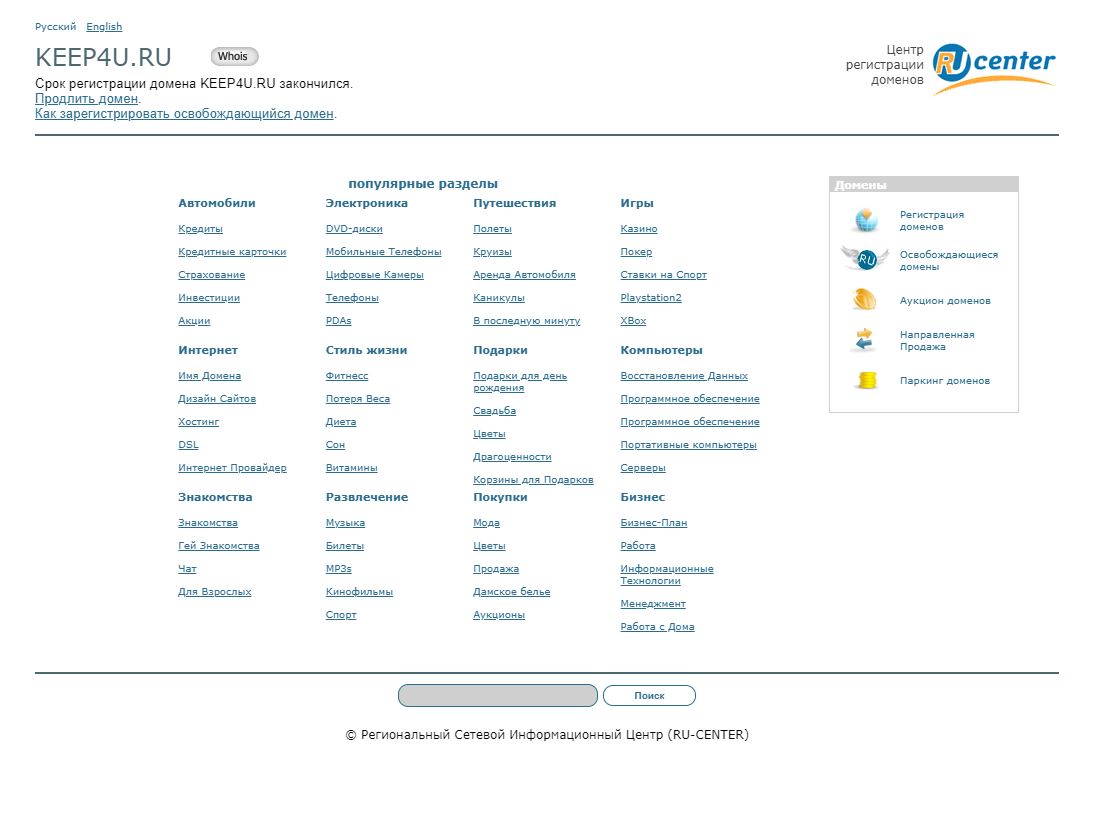Open the Потеря Веса link
The width and height of the screenshot is (1120, 830).
[x=358, y=399]
